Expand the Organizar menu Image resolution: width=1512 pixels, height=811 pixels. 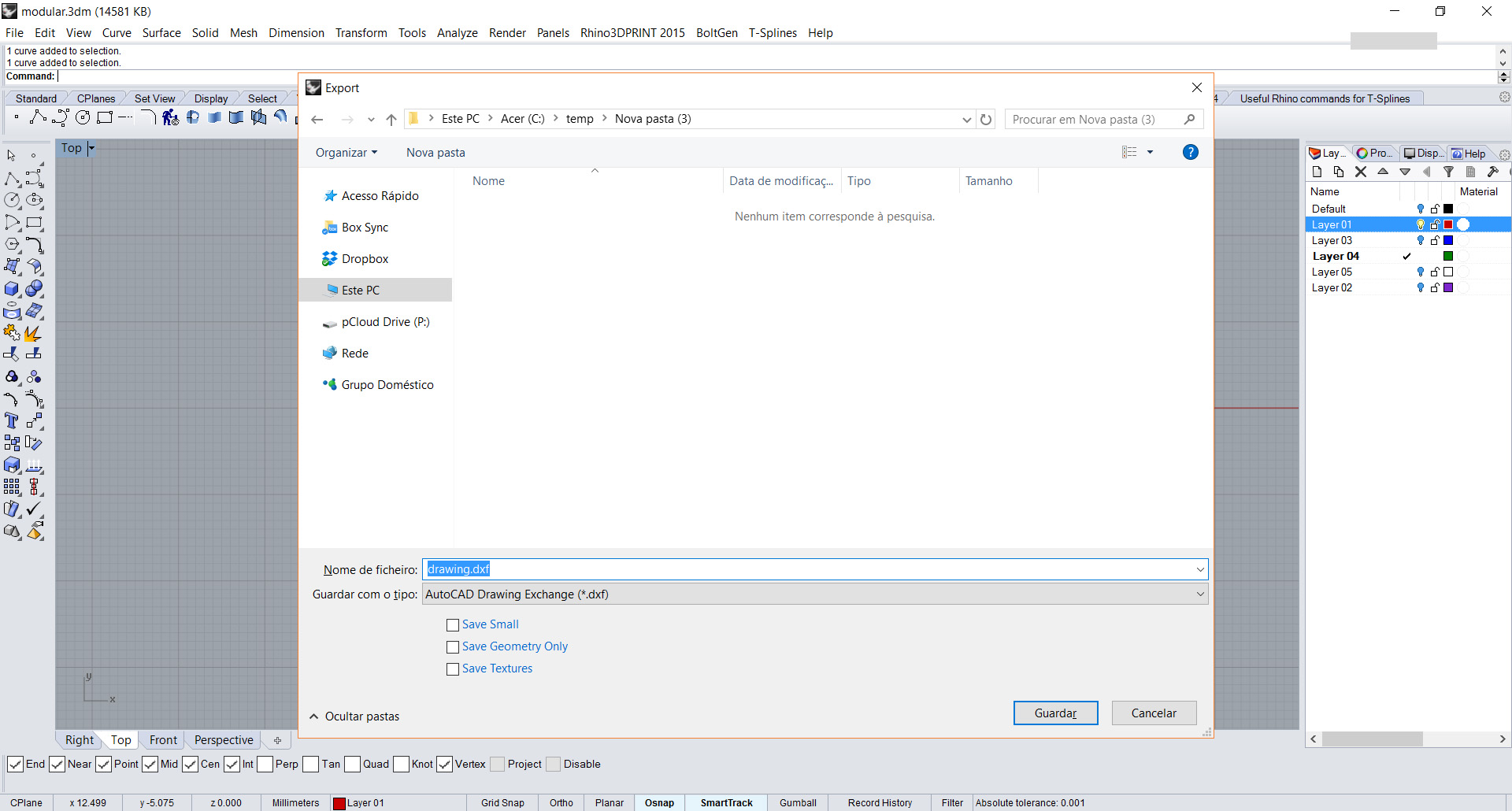[x=346, y=153]
